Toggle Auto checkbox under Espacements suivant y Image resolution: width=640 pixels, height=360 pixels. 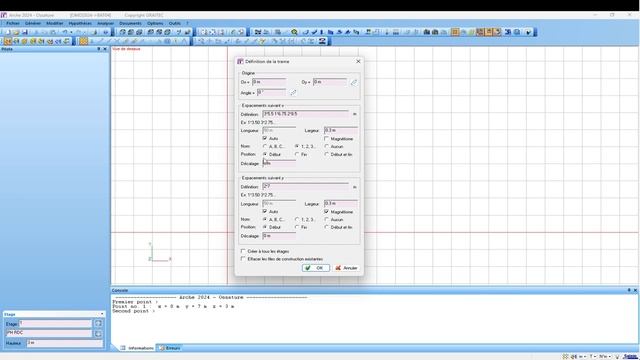tap(265, 211)
